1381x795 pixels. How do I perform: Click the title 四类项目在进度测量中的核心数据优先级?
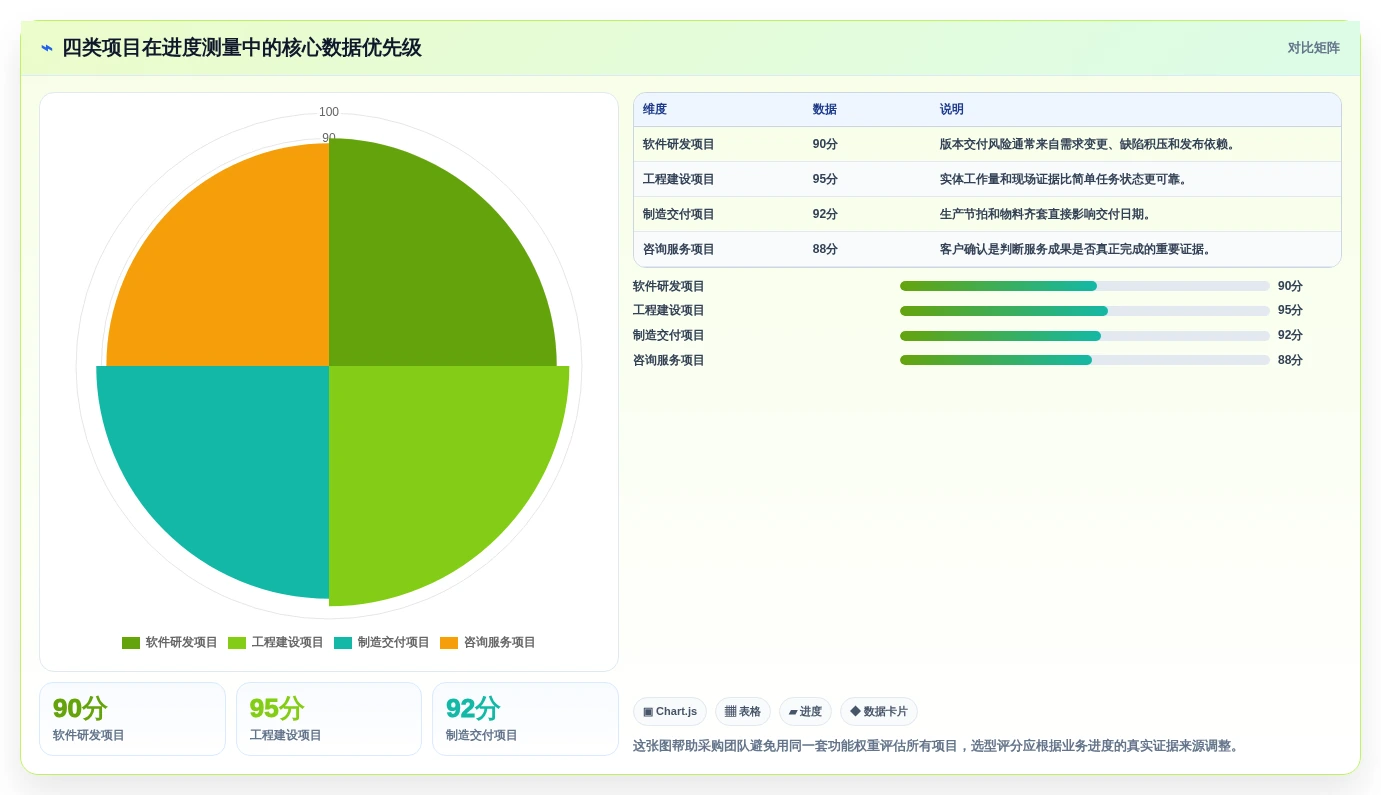pos(242,48)
